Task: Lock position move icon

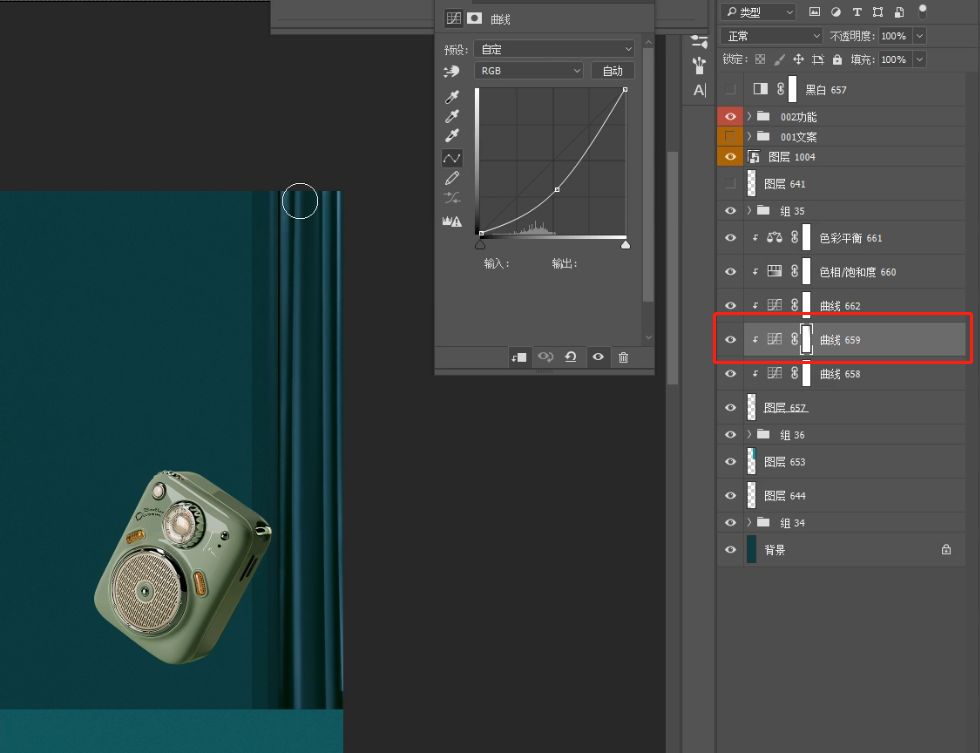Action: pyautogui.click(x=798, y=59)
